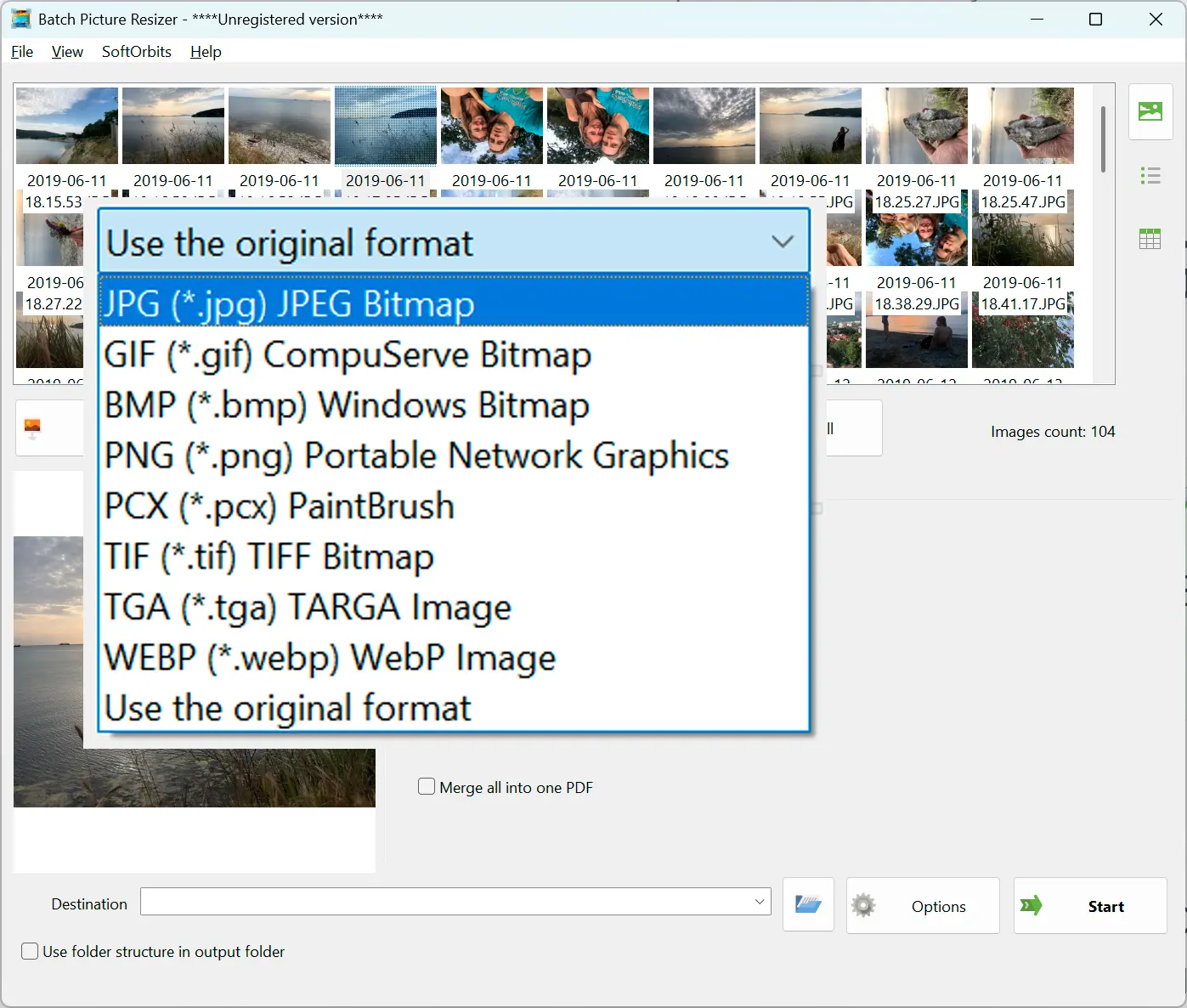The height and width of the screenshot is (1008, 1187).
Task: Choose GIF (*.gif) CompuServe Bitmap option
Action: click(454, 354)
